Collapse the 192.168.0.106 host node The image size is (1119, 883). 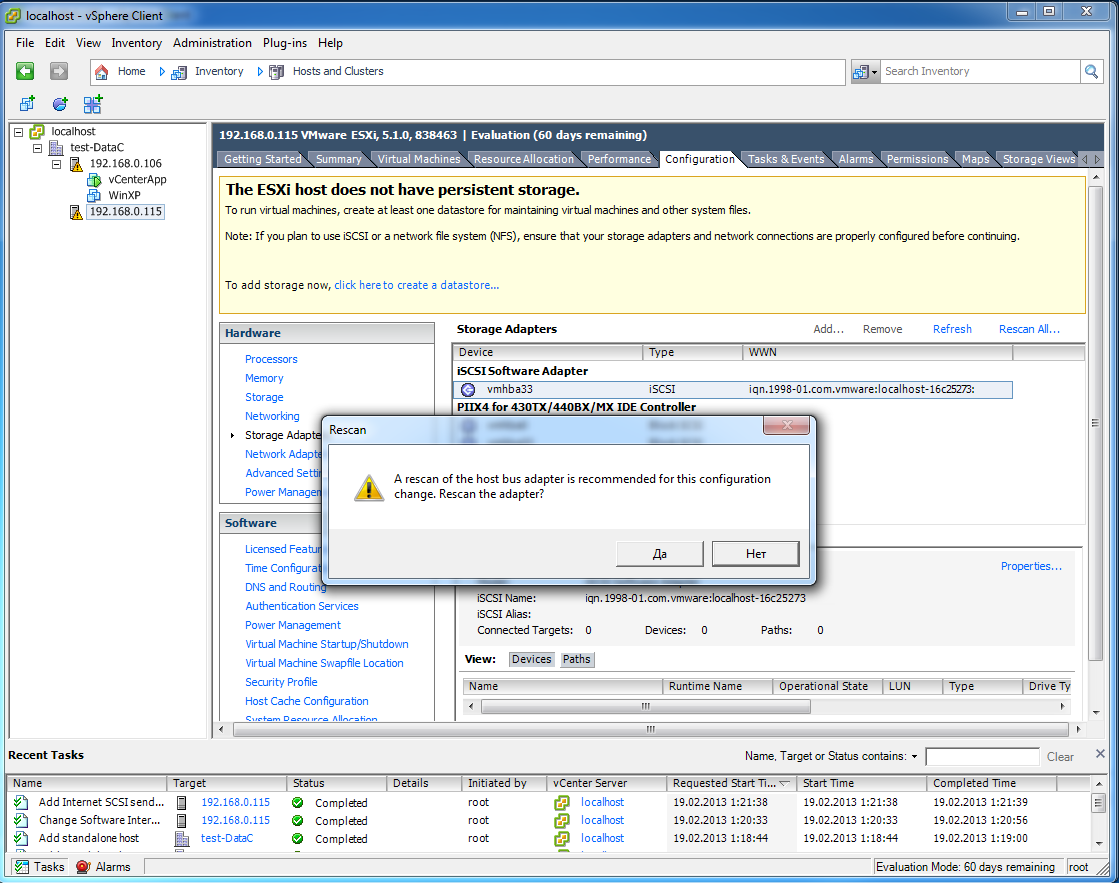[56, 164]
